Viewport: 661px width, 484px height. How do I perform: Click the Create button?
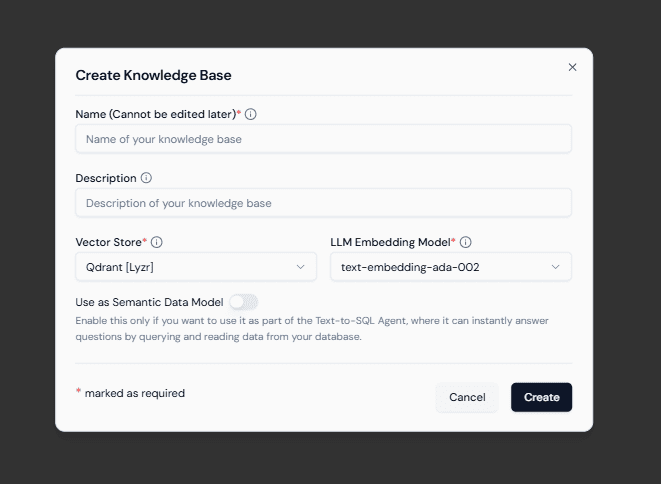click(x=541, y=397)
